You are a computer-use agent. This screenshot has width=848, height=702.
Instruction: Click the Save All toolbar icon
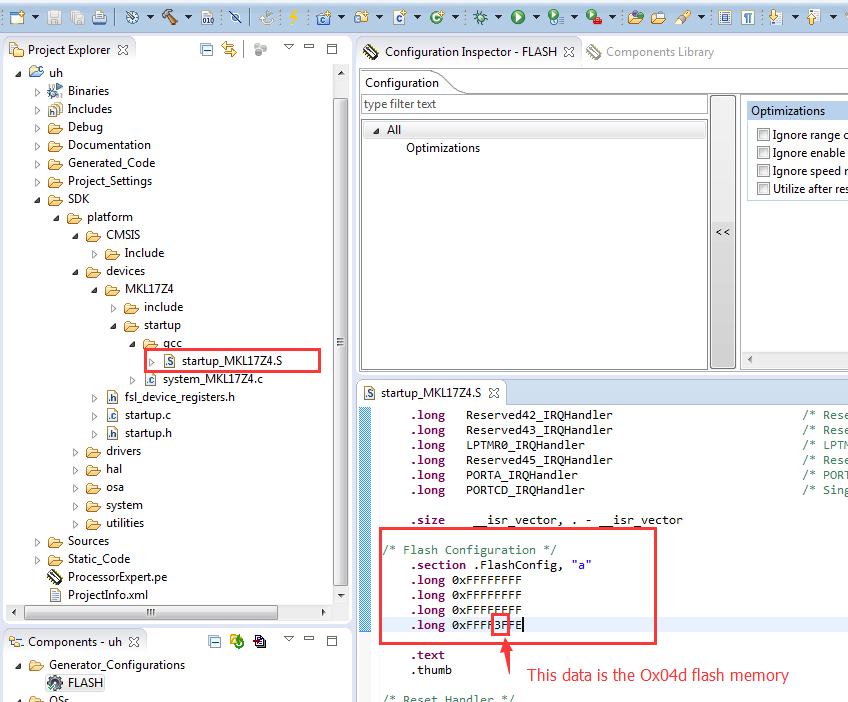click(x=77, y=17)
